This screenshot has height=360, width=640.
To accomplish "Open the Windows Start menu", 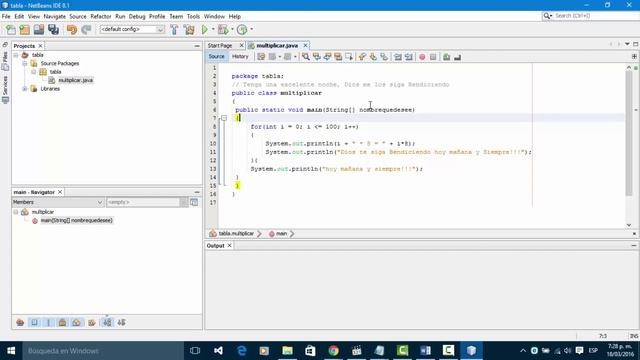I will coord(11,351).
